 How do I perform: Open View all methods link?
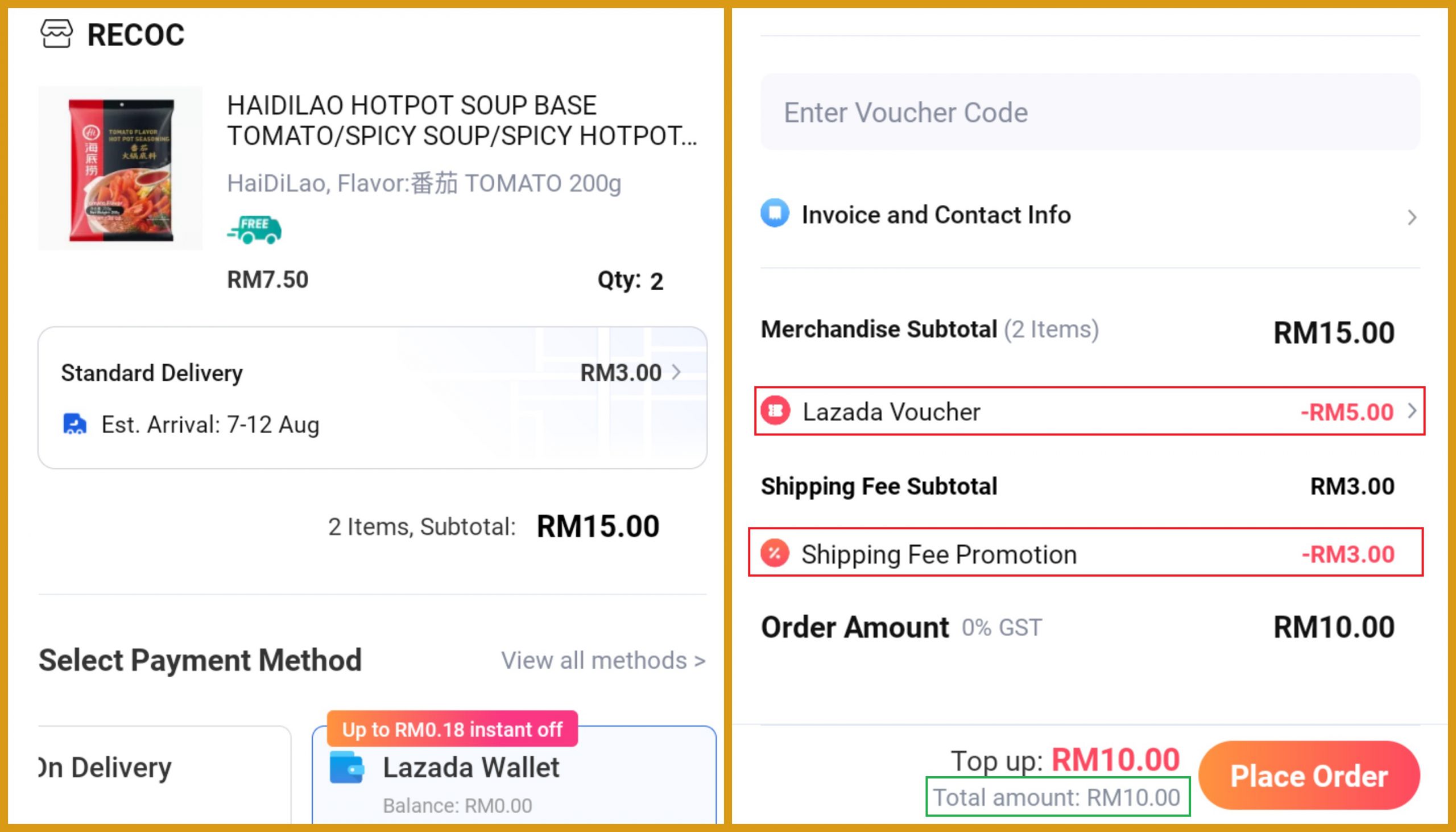click(603, 661)
